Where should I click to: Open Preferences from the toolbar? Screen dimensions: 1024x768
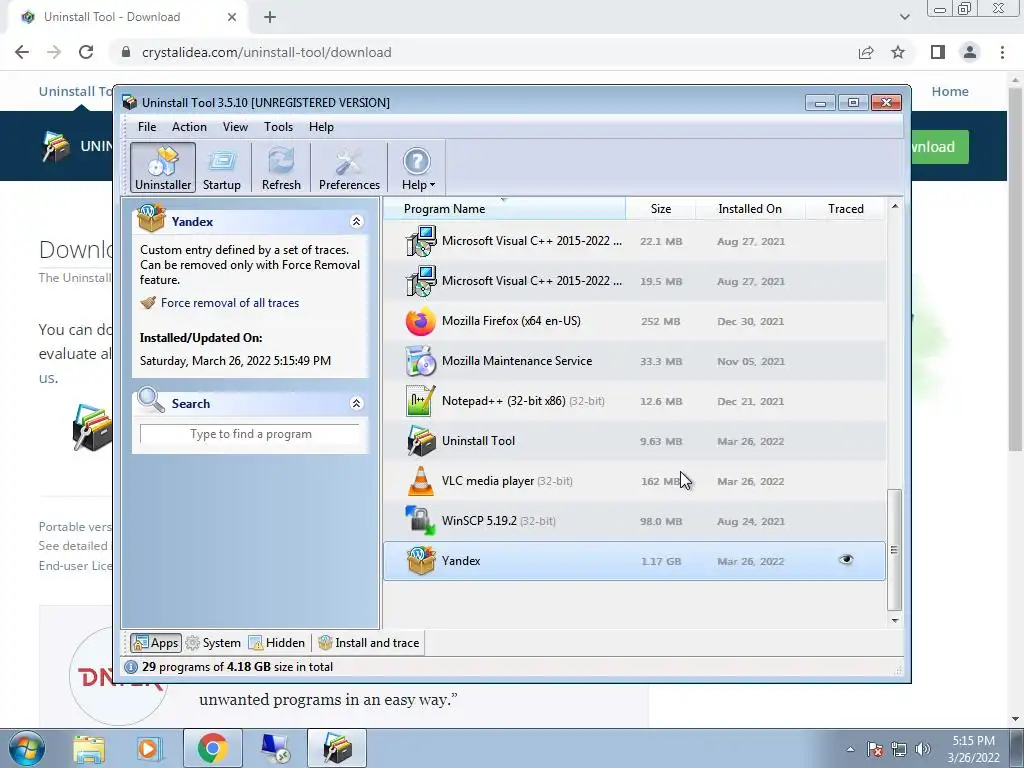[349, 168]
